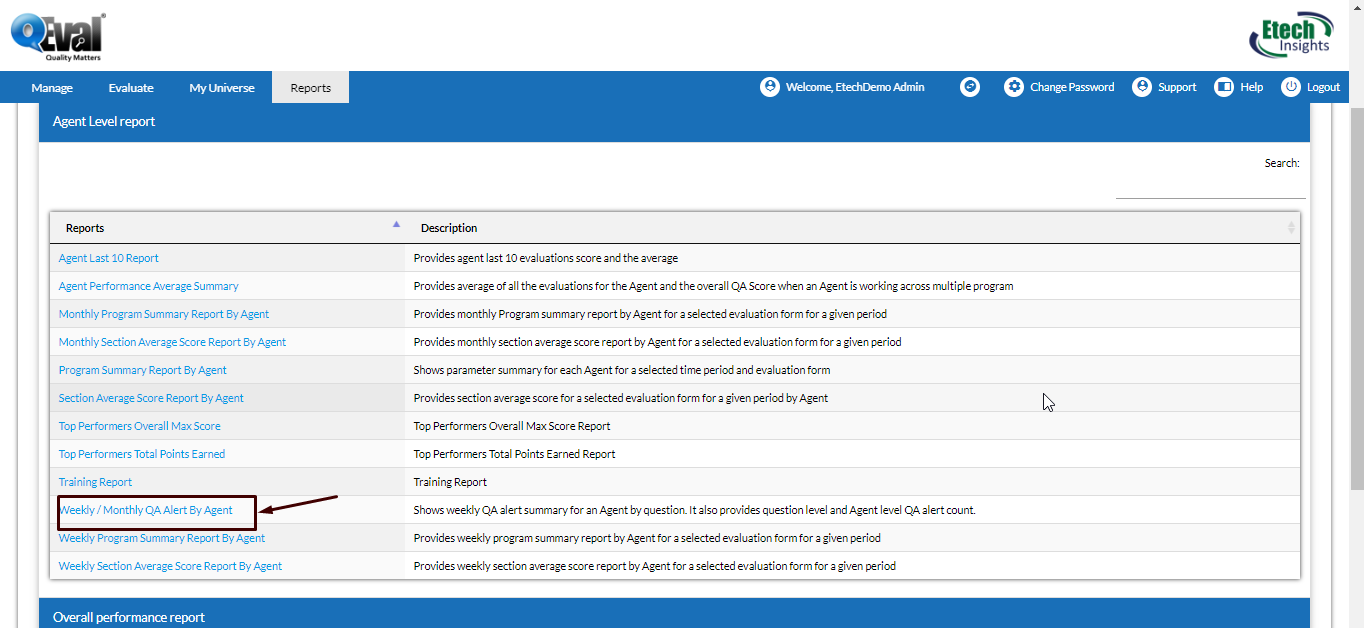The image size is (1364, 628).
Task: Click description 'Provides weekly section average score report'
Action: coord(655,566)
